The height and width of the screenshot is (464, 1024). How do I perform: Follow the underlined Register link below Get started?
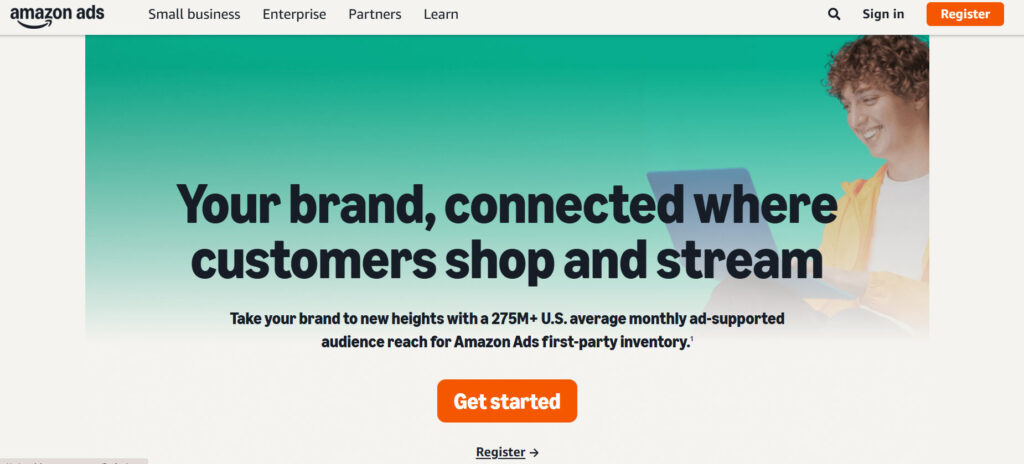point(500,452)
